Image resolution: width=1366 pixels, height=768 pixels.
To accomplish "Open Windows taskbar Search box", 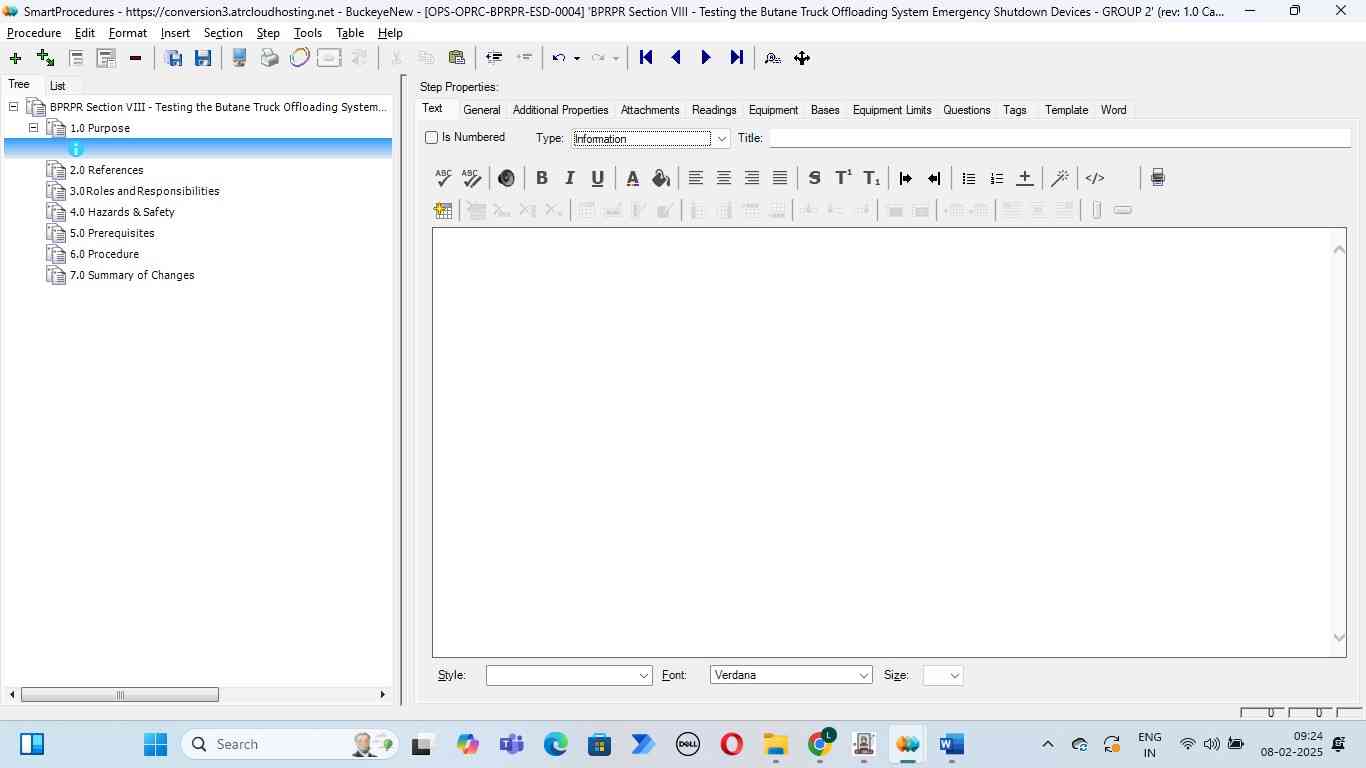I will tap(290, 744).
